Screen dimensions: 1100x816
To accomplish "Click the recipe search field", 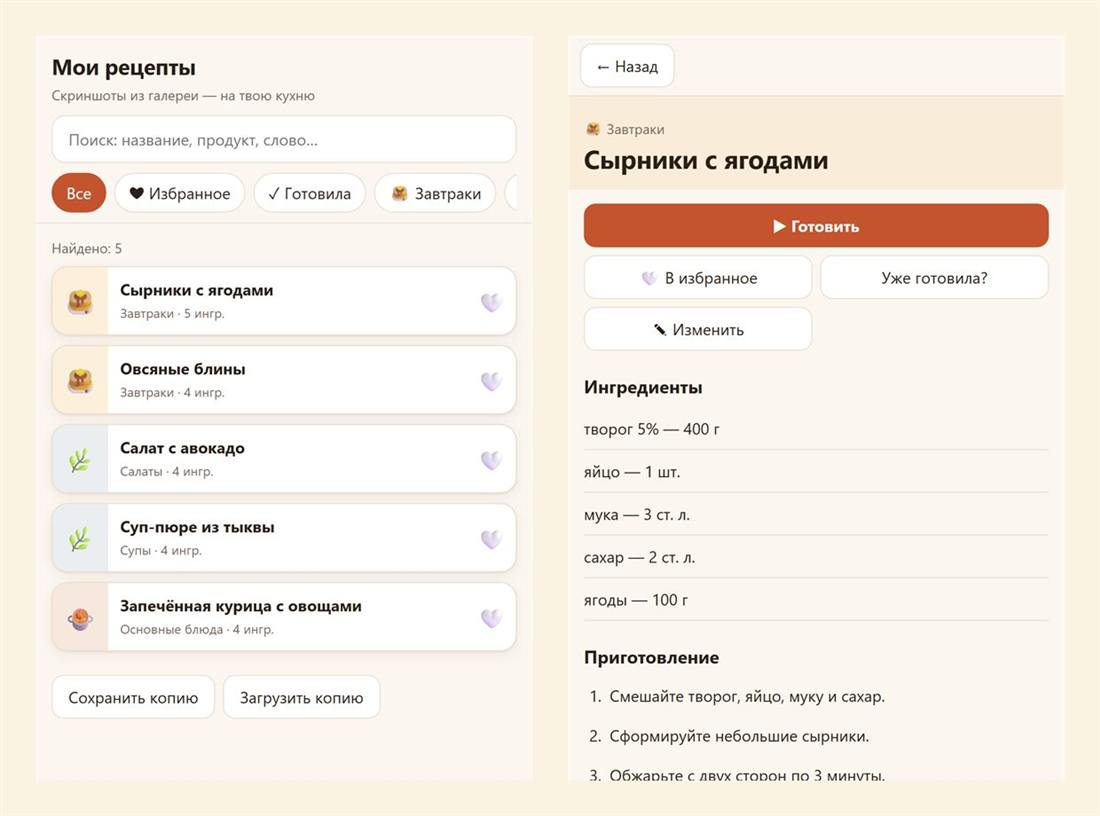I will click(283, 140).
